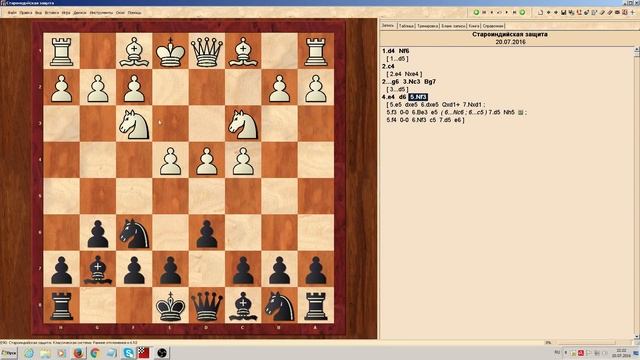Select the black queen on the board
The height and width of the screenshot is (360, 640).
tap(207, 305)
